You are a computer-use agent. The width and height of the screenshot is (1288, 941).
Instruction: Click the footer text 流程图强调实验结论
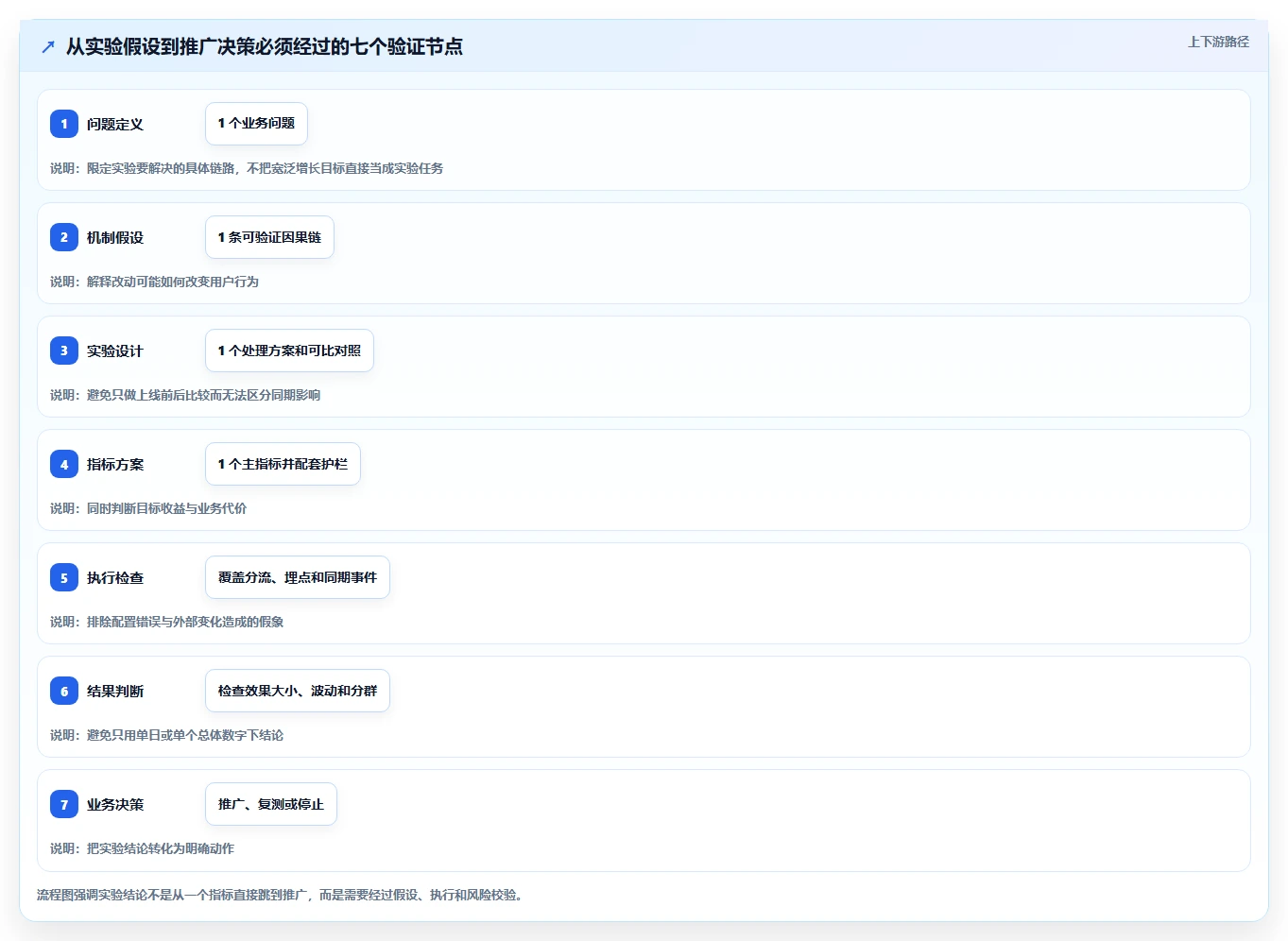(280, 895)
